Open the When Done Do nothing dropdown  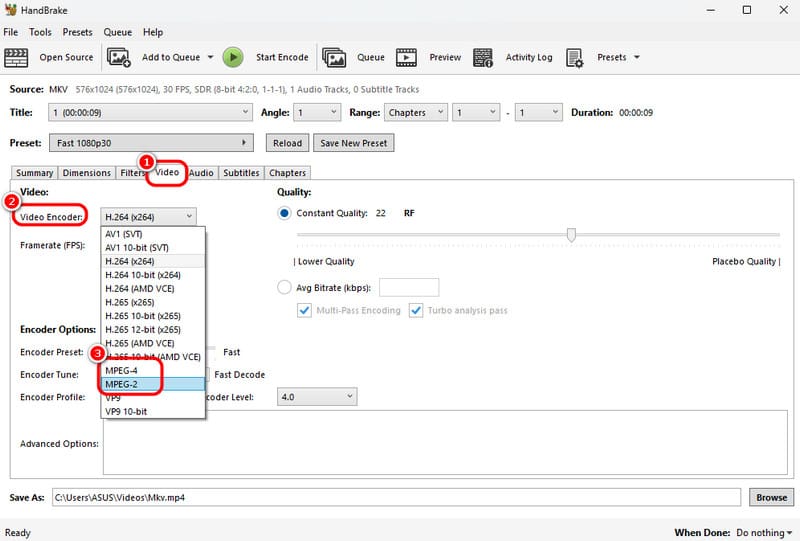tap(764, 532)
